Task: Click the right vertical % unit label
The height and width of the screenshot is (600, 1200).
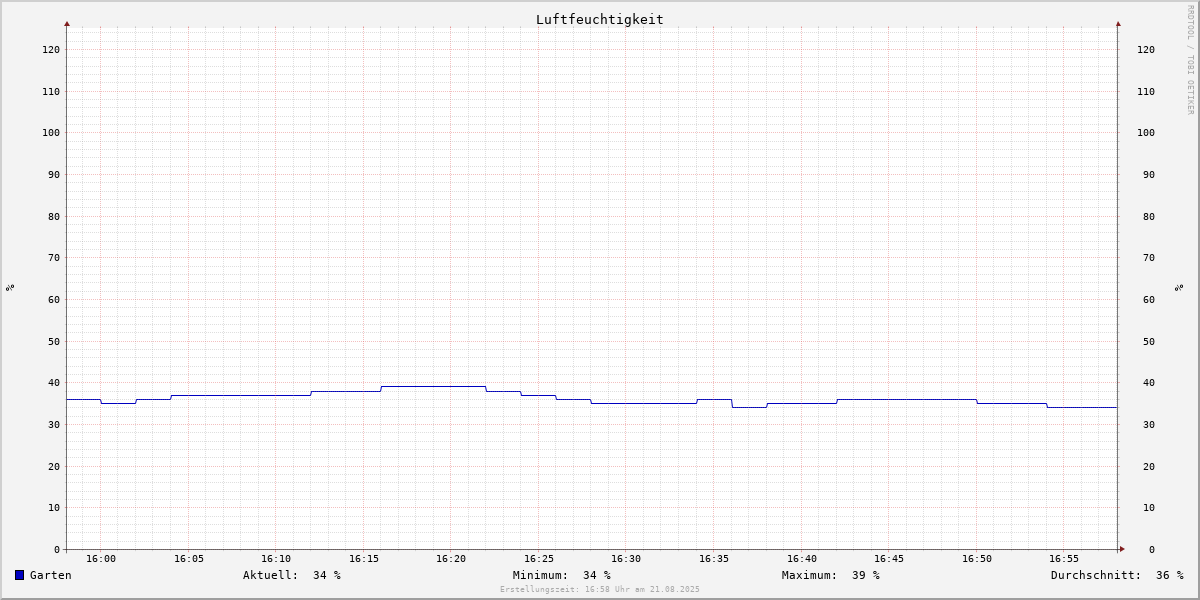Action: [1180, 287]
